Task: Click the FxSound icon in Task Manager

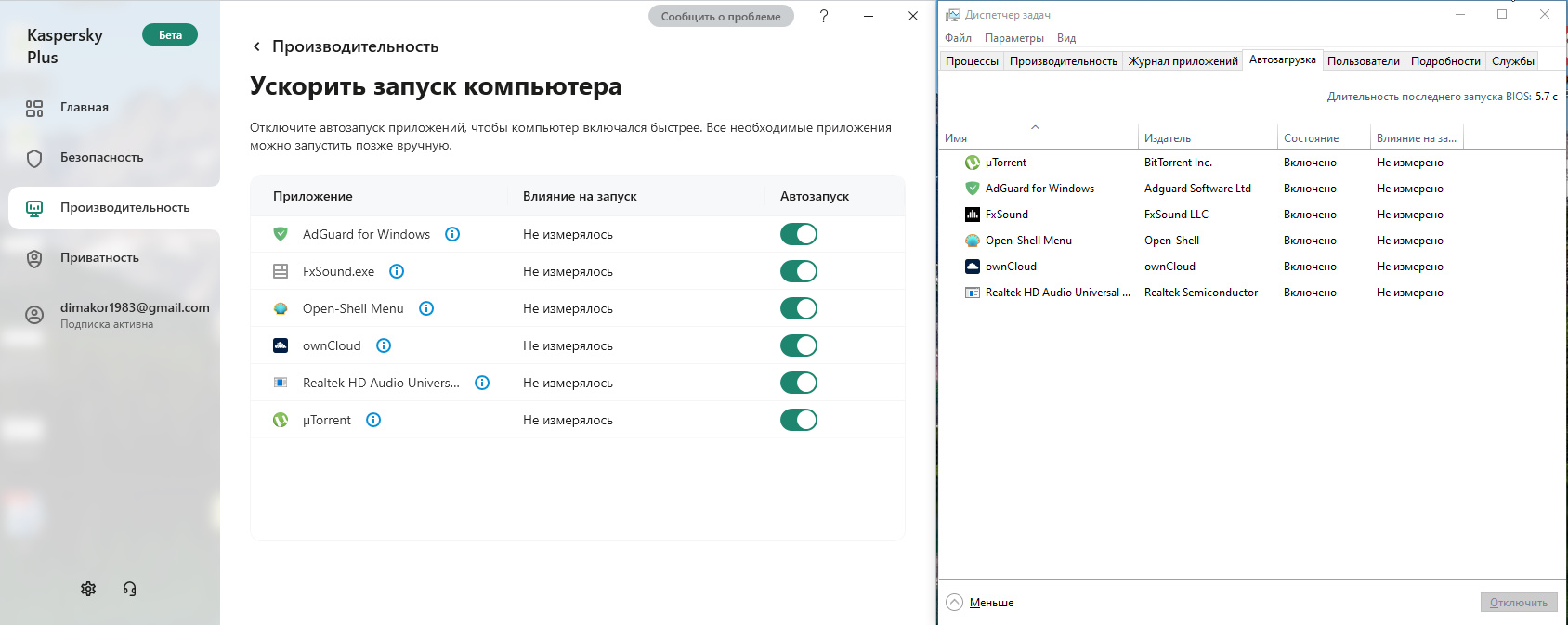Action: tap(973, 215)
